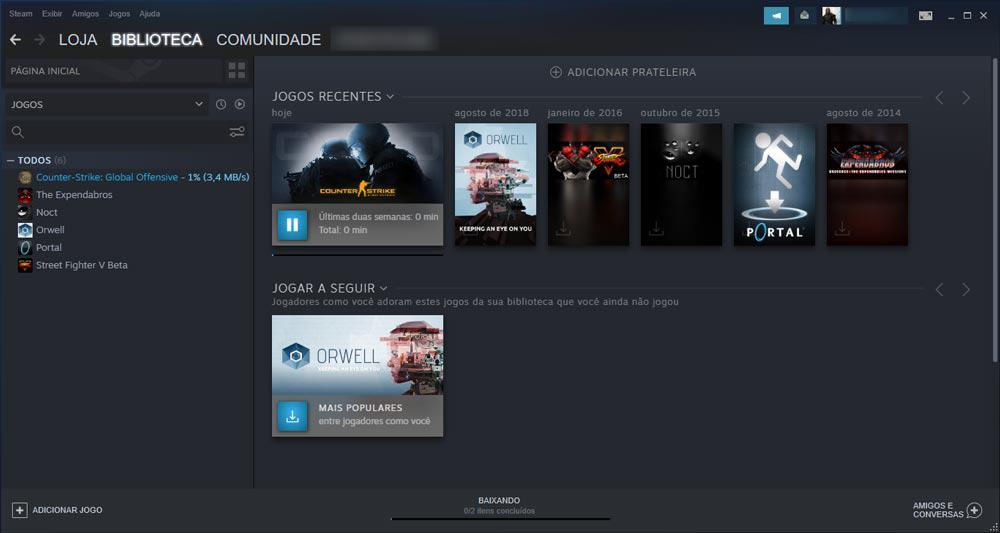Toggle the collections grid view icon
Screen dimensions: 1000x533
pyautogui.click(x=237, y=71)
